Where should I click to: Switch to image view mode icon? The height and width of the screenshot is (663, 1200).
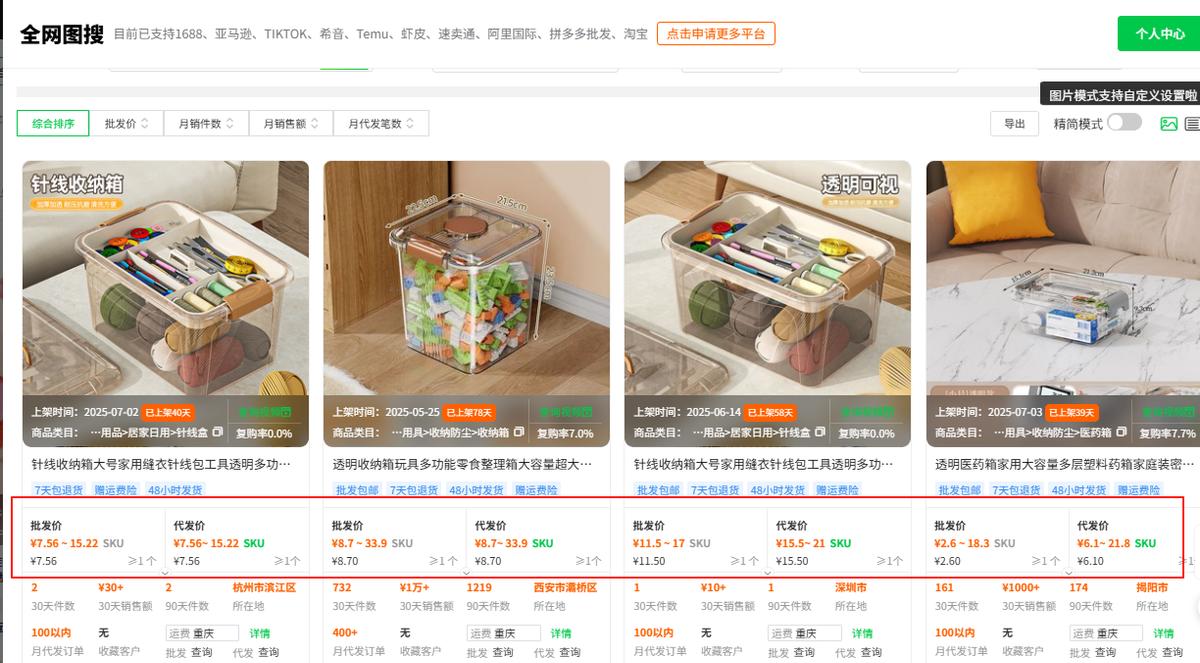1168,124
